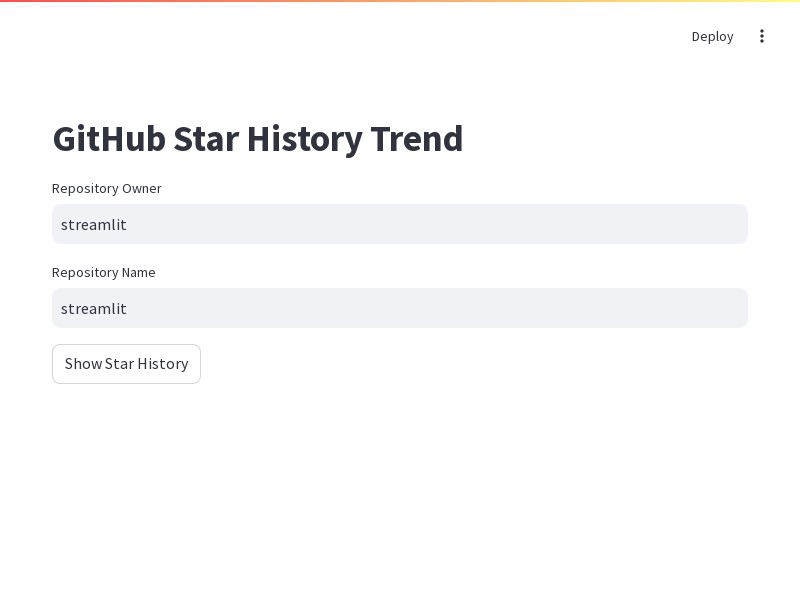800x600 pixels.
Task: Place cursor after 'streamlit' in the owner field
Action: tap(128, 224)
